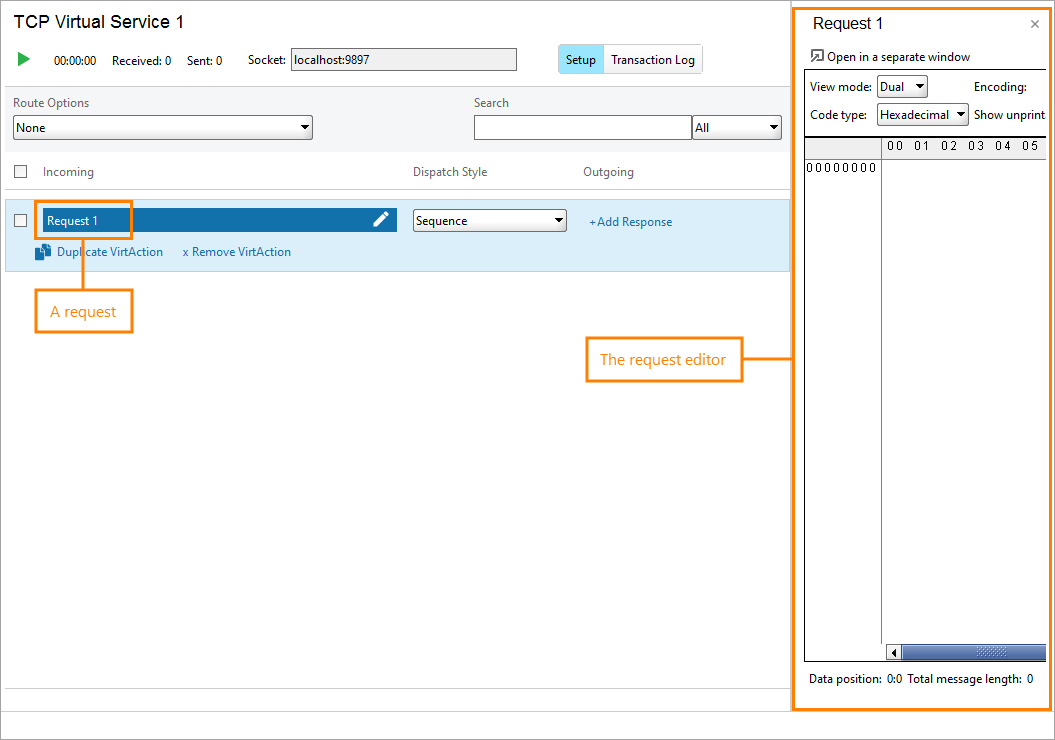Click inside the Search input box
The height and width of the screenshot is (740, 1055).
coord(582,127)
